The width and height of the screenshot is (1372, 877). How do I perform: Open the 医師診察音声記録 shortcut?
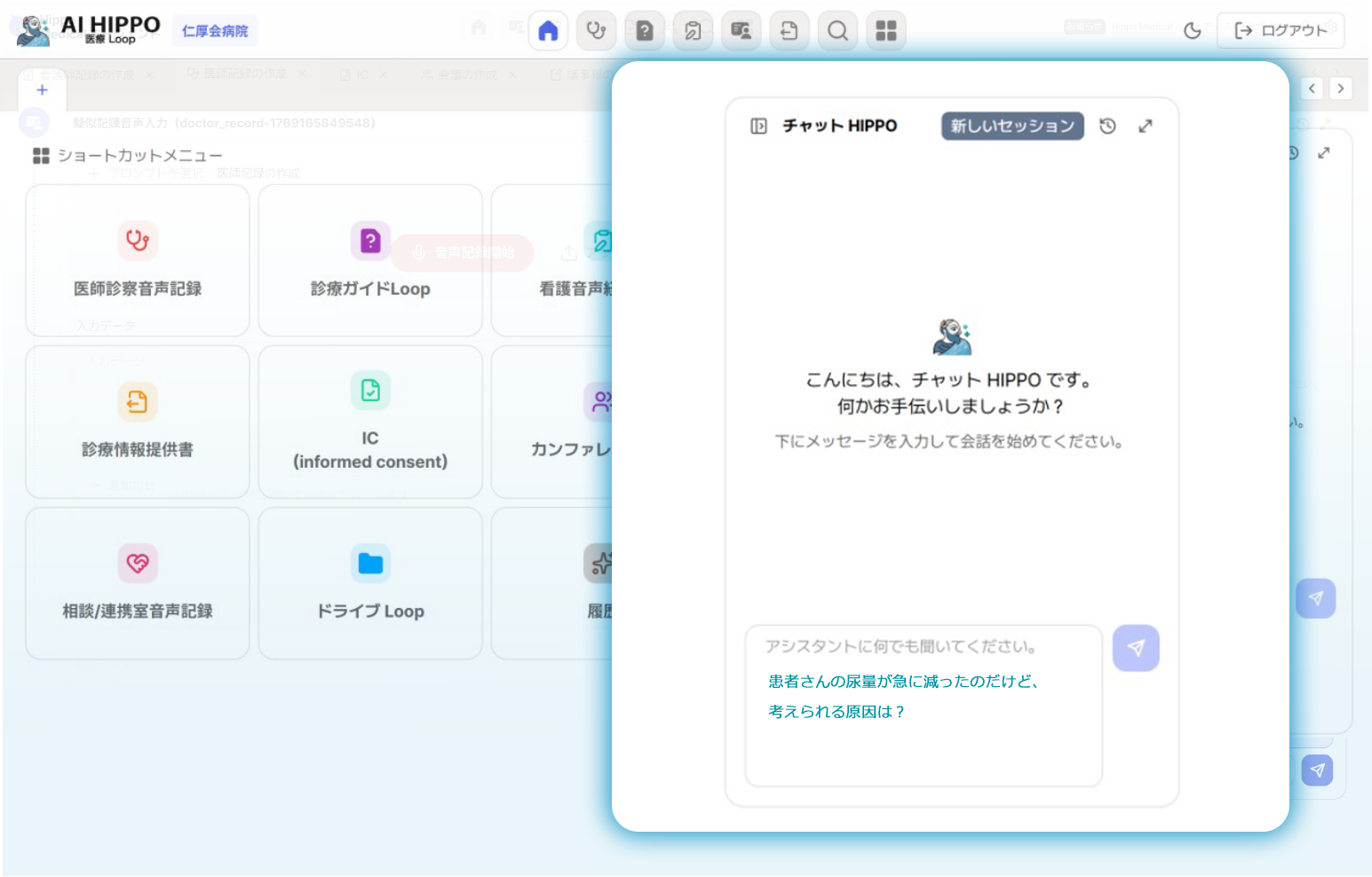pos(137,261)
